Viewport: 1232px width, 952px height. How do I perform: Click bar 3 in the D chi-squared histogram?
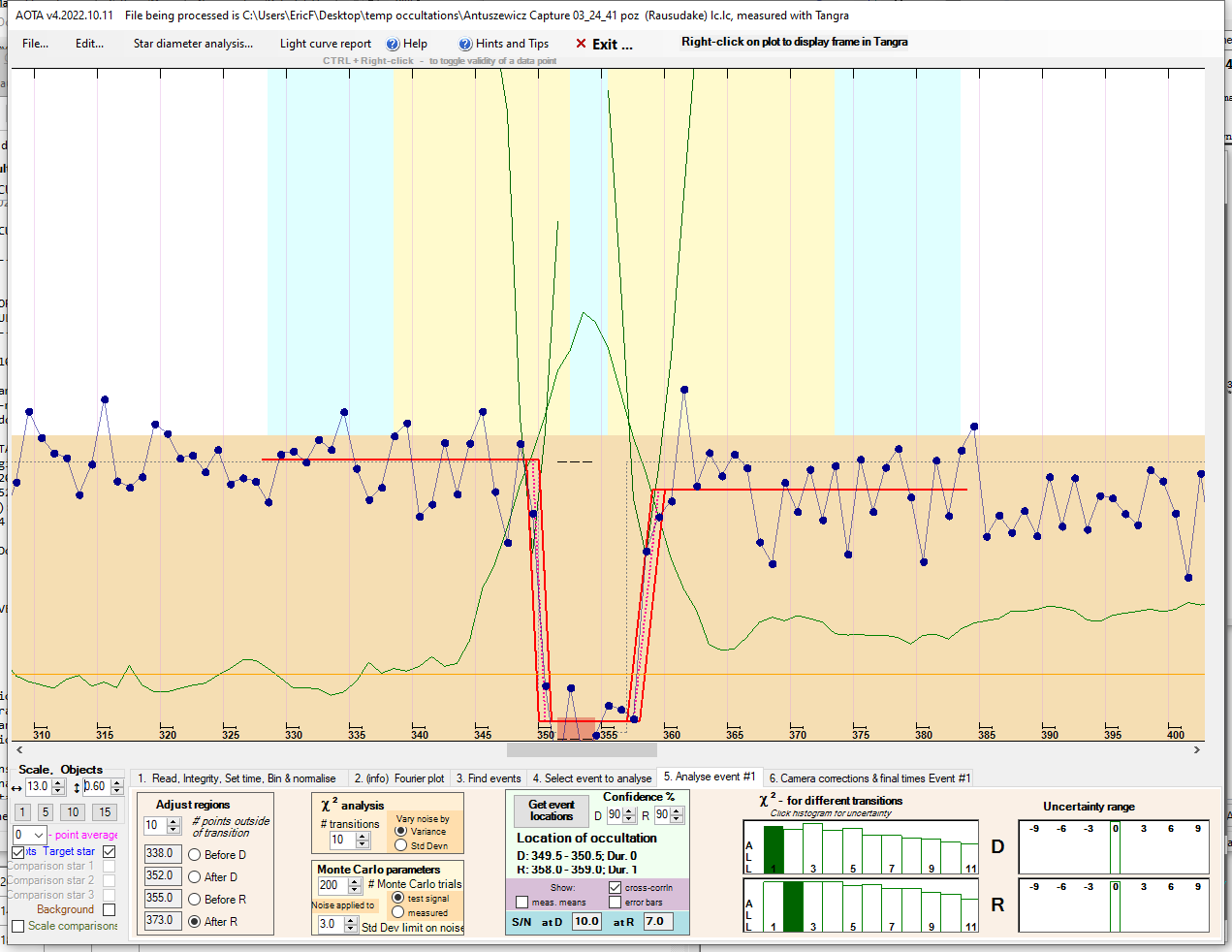click(812, 848)
